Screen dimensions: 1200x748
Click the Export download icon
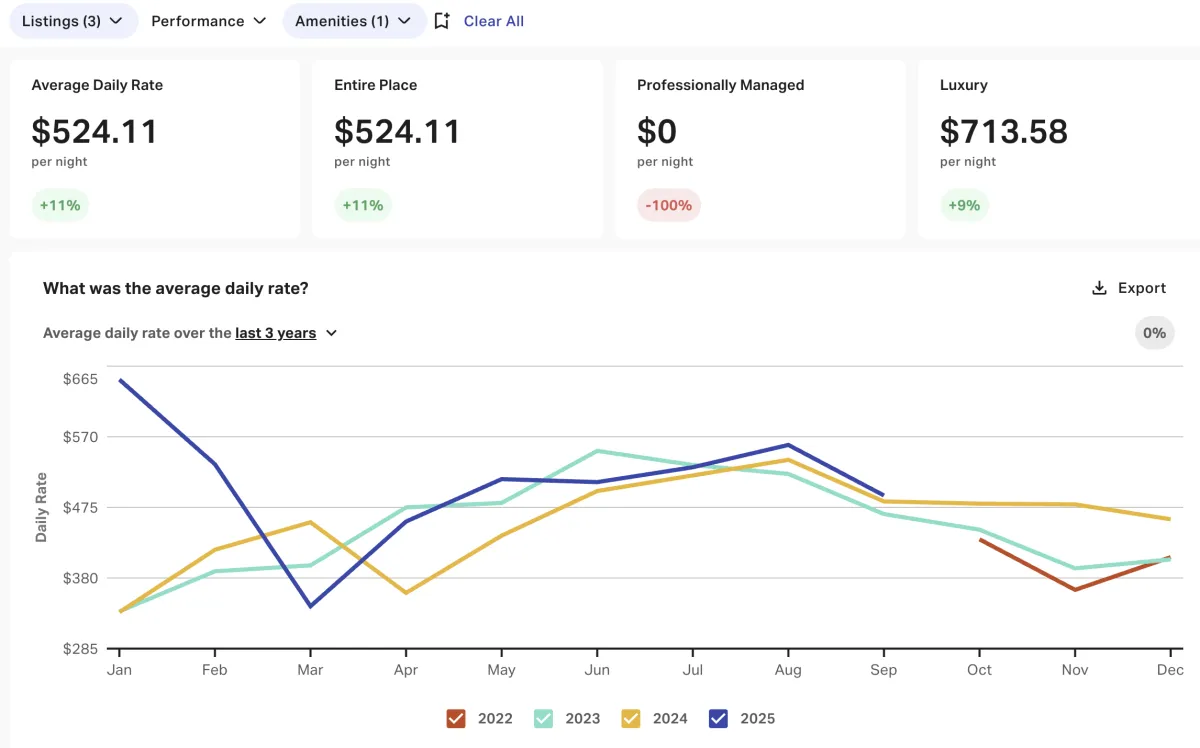coord(1099,288)
